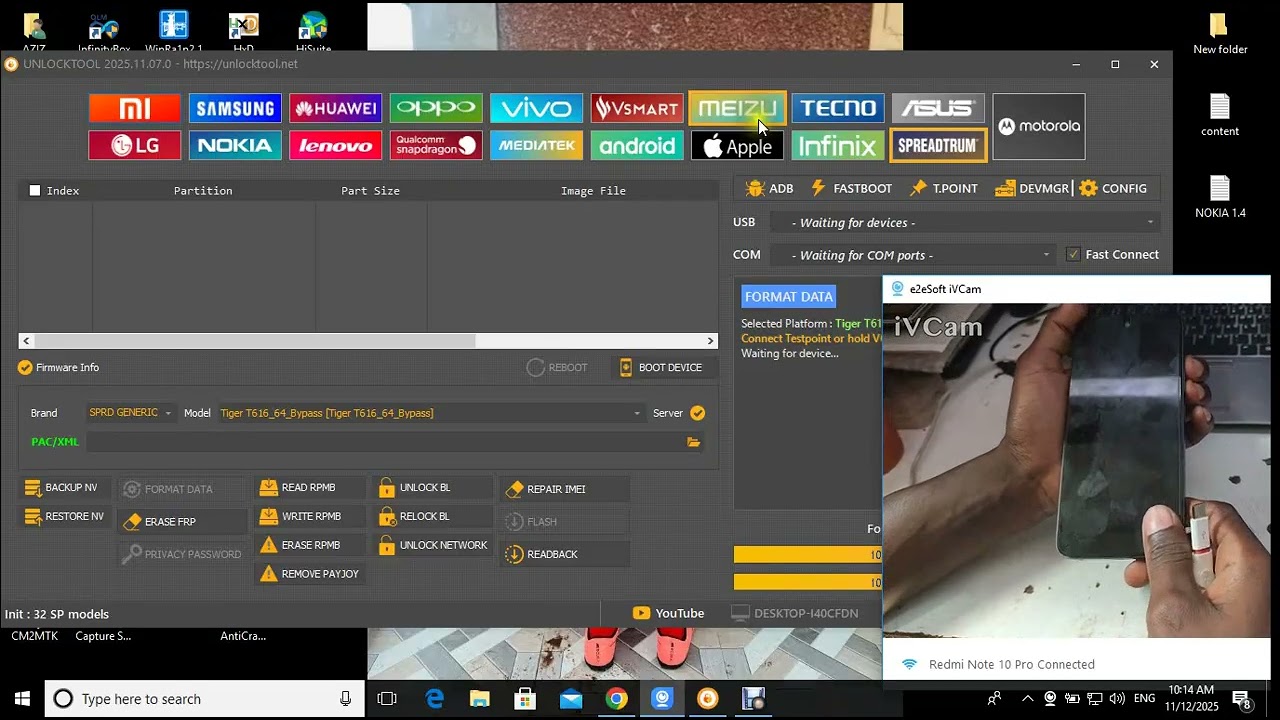Open YouTube link in status bar
Screen dimensions: 1280x720
pyautogui.click(x=669, y=613)
